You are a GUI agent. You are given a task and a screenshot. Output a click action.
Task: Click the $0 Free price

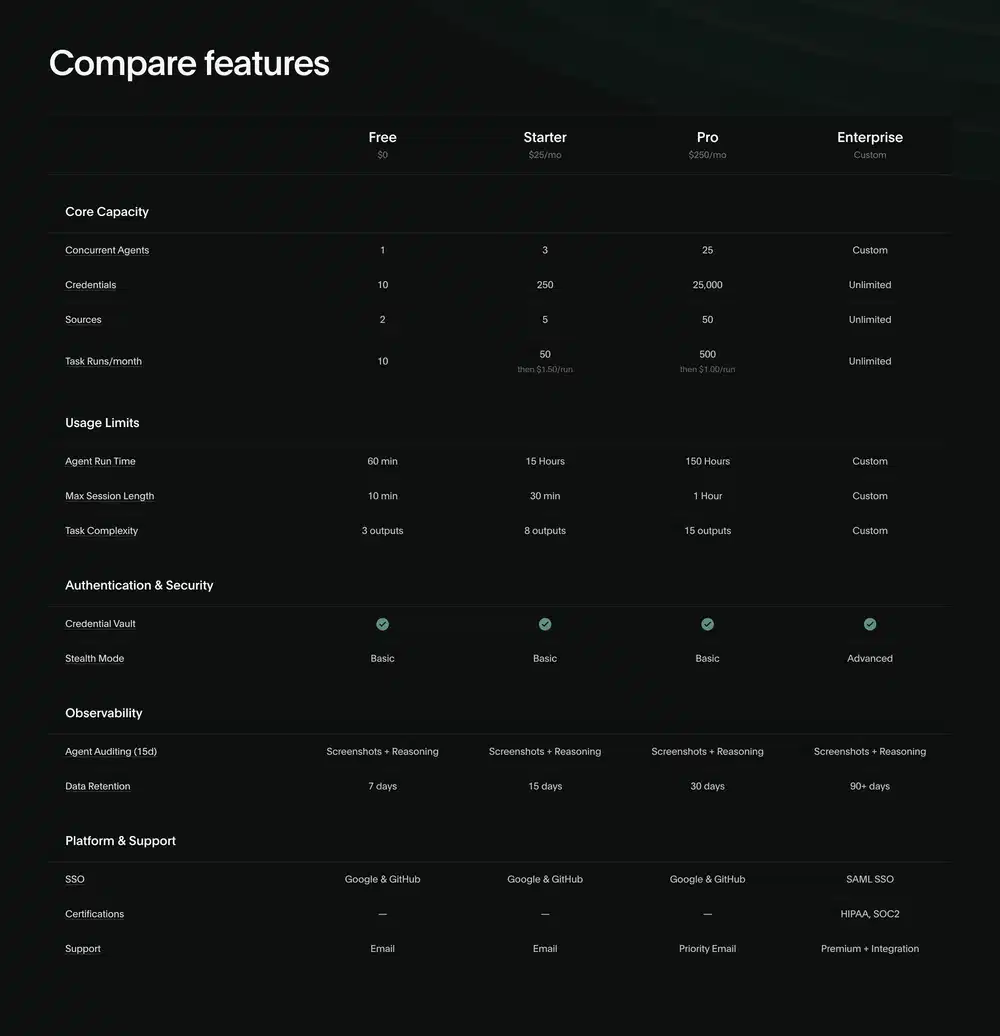382,155
